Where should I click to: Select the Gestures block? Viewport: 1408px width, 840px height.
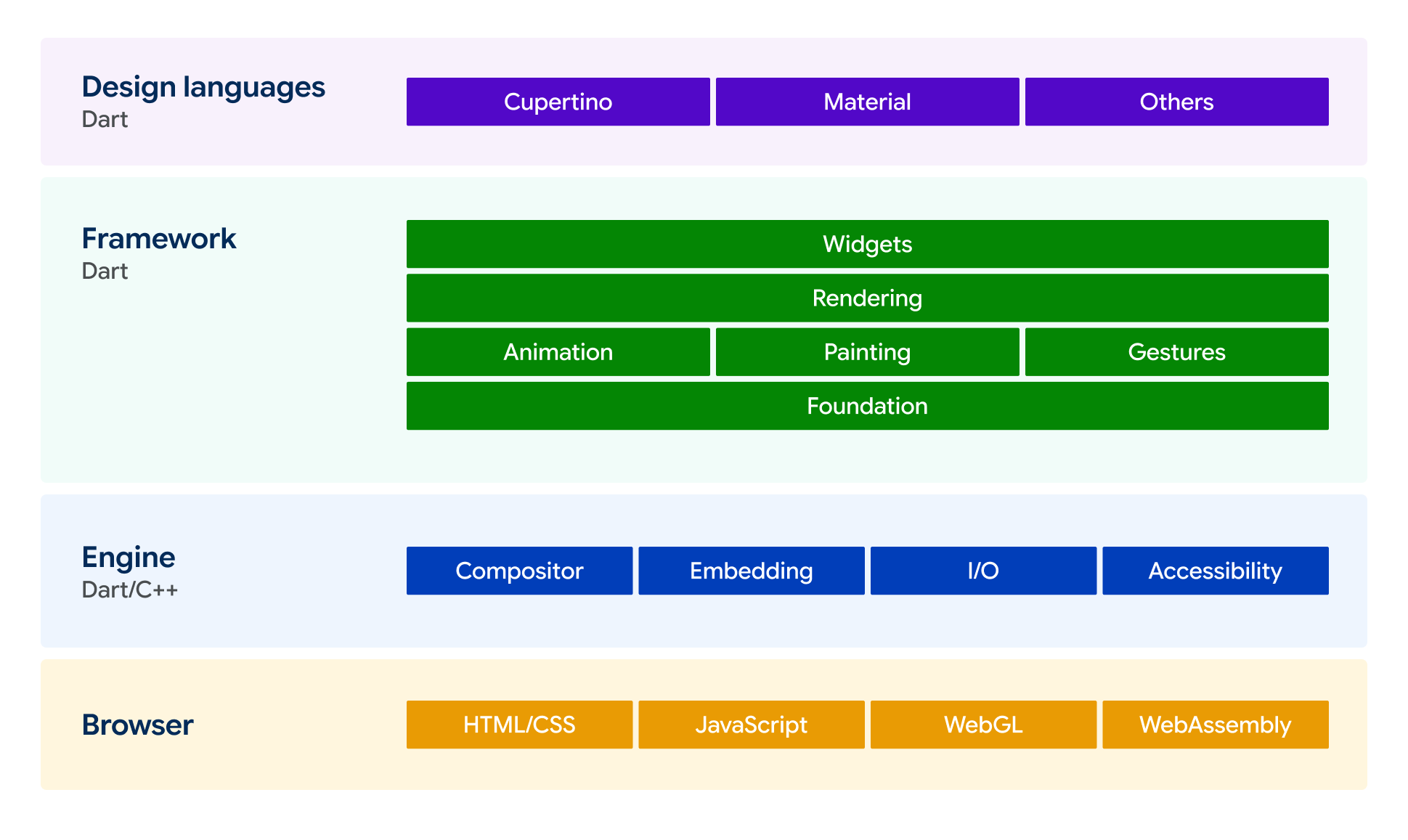point(1176,351)
